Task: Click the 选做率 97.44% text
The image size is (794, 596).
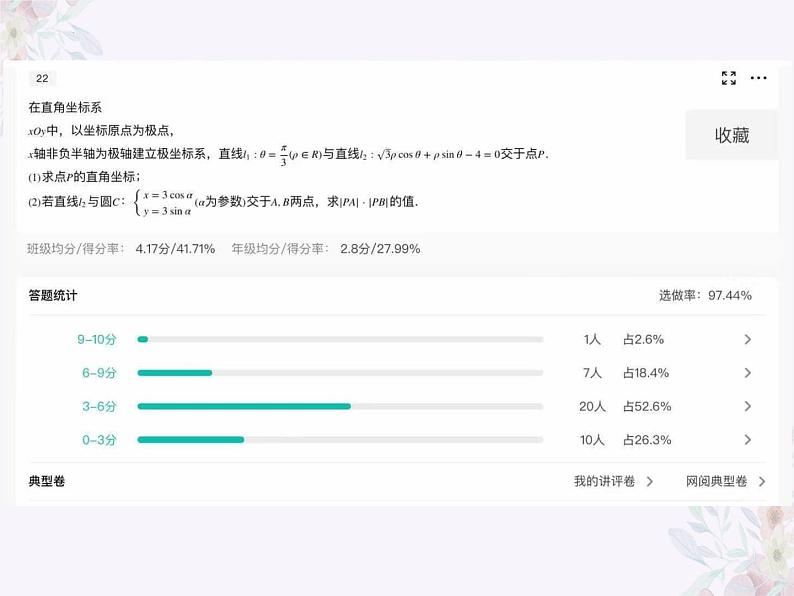Action: (x=705, y=296)
